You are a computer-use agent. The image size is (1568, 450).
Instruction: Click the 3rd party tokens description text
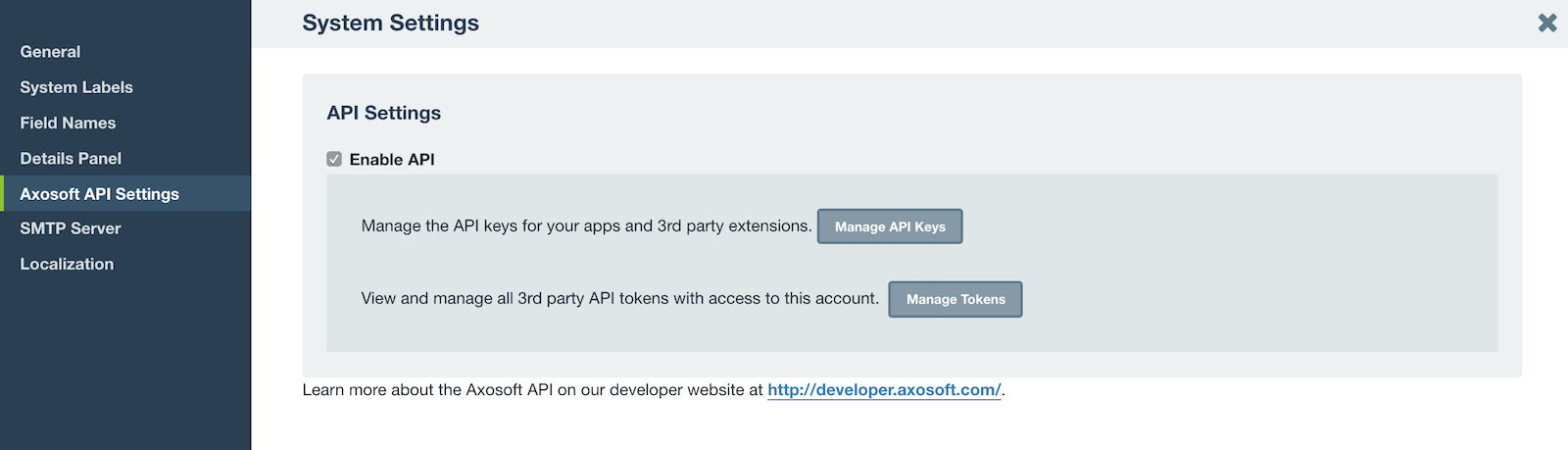point(619,298)
